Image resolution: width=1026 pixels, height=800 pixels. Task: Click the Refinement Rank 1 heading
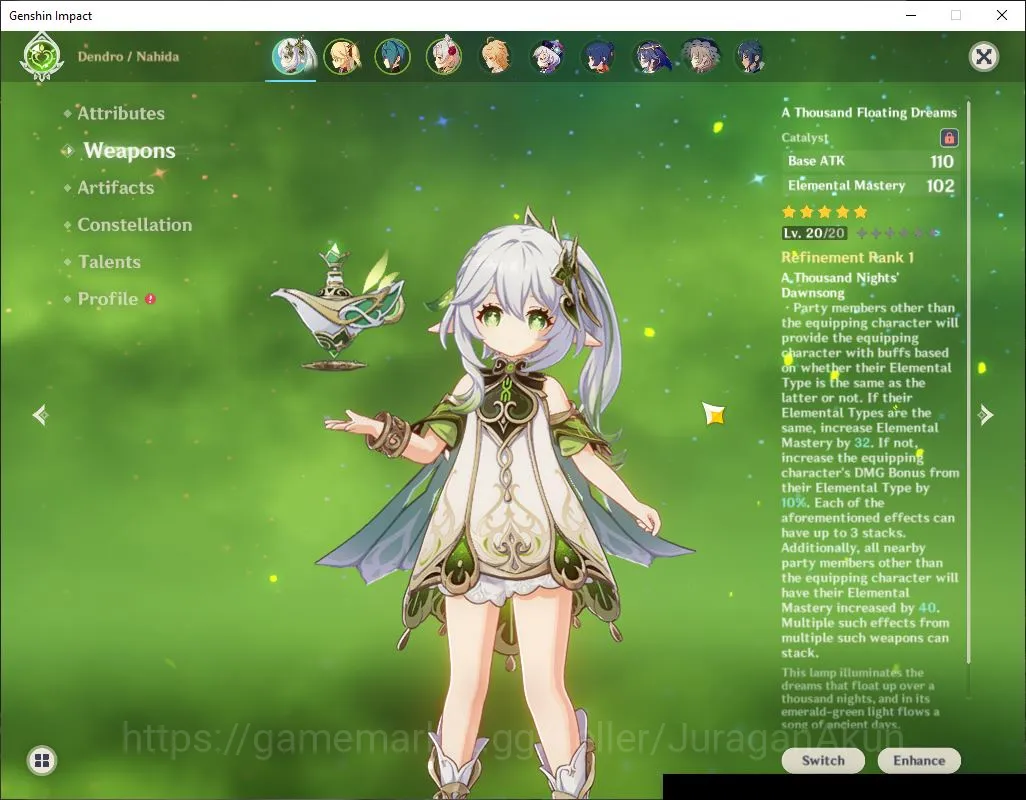[847, 257]
